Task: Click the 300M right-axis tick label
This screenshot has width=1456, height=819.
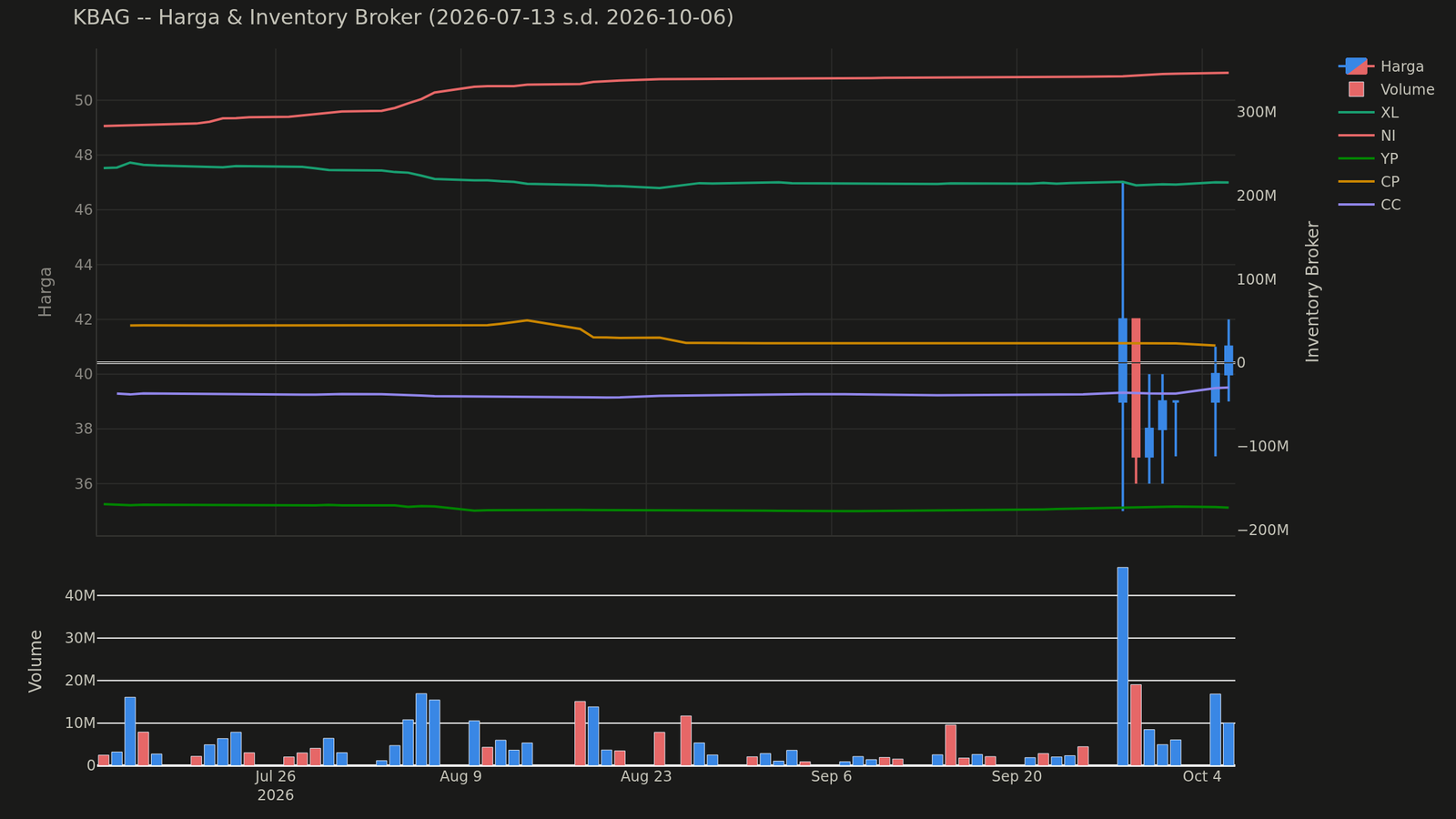Action: [x=1257, y=112]
